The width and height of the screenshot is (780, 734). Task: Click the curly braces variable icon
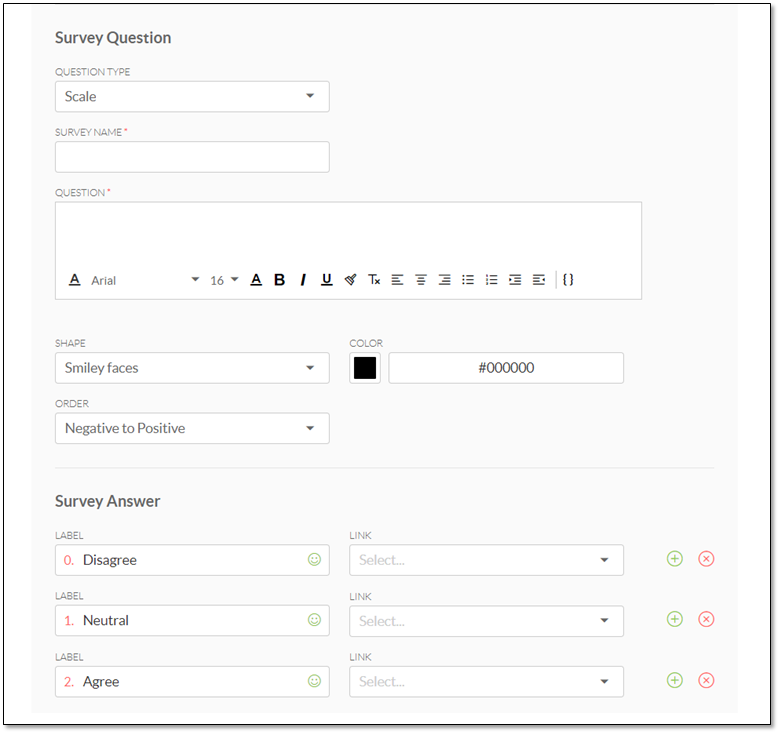tap(568, 280)
